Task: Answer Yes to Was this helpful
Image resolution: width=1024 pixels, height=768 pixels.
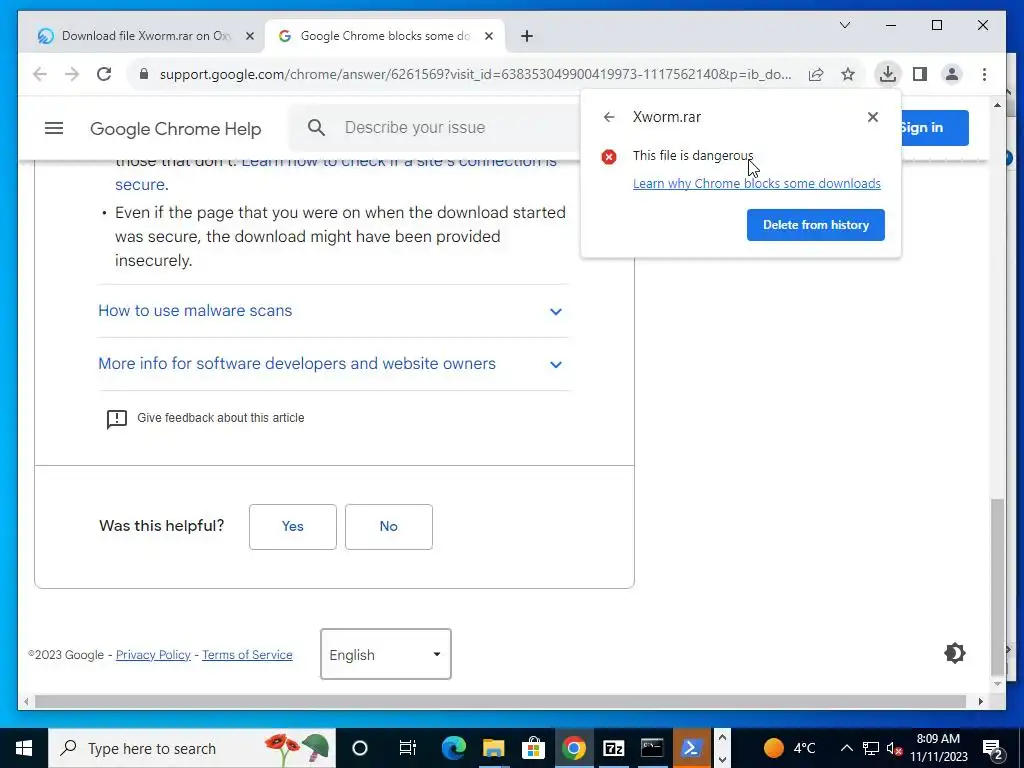Action: pos(293,526)
